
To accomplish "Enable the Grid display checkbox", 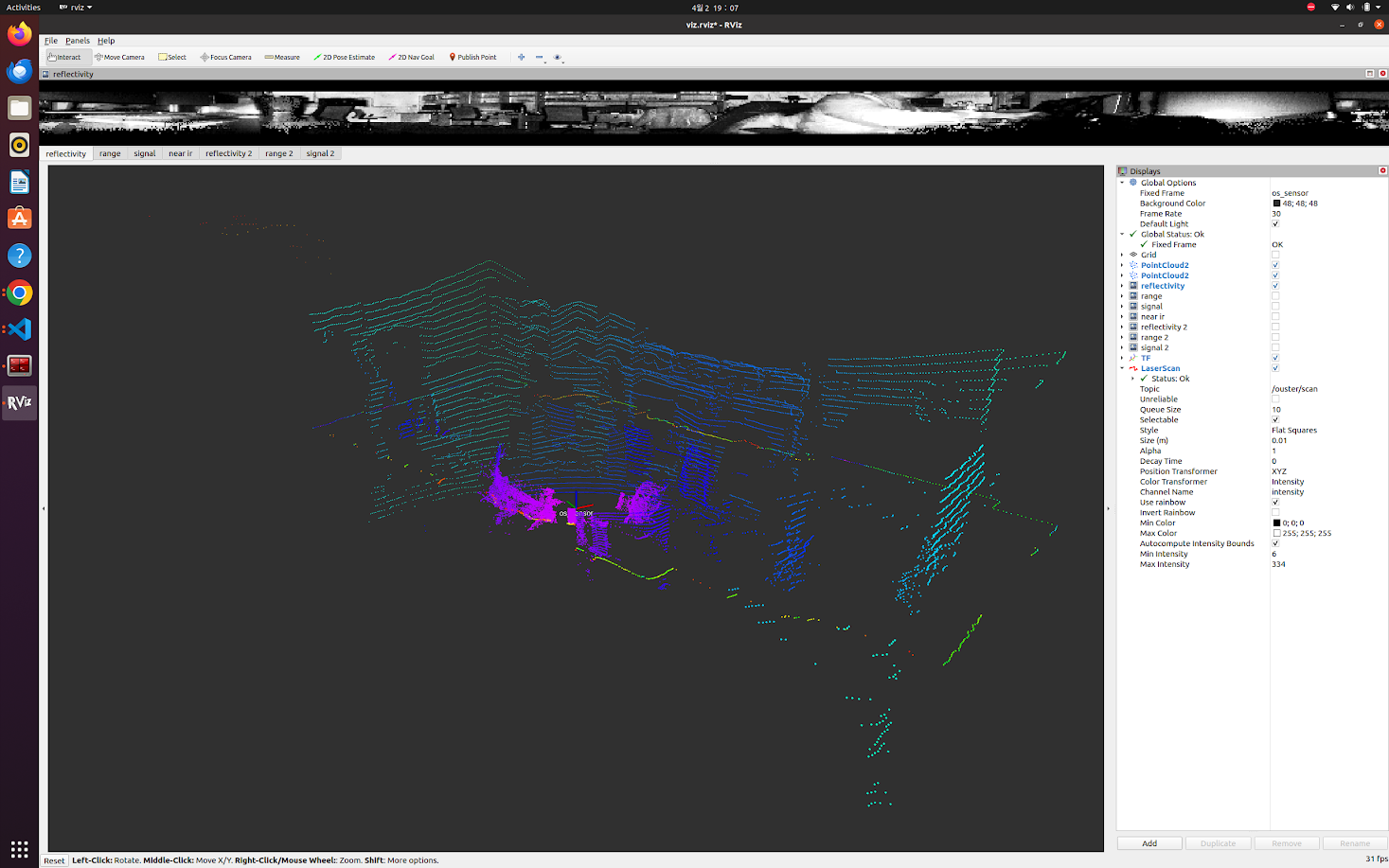I will [1275, 255].
